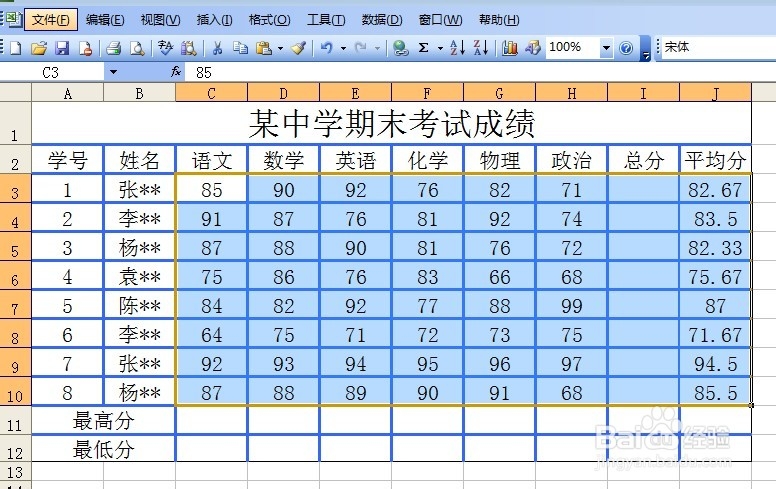
Task: Open the 插入(I) menu
Action: 214,20
